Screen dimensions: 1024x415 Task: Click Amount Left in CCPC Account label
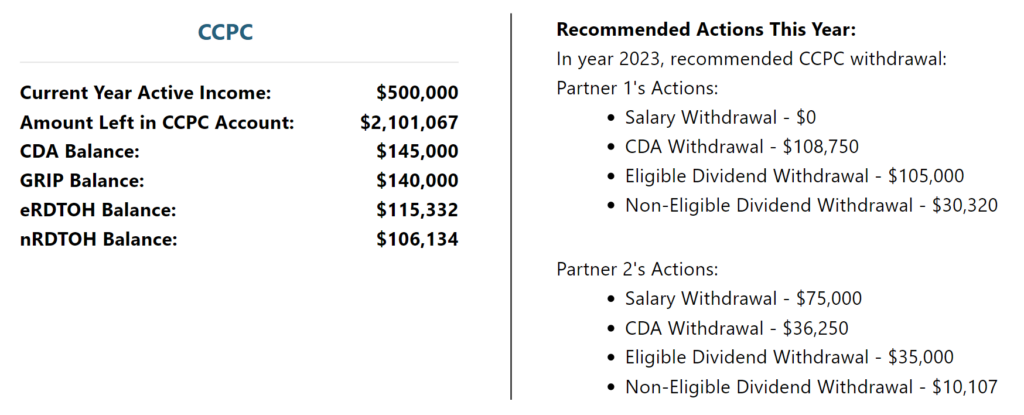coord(157,122)
